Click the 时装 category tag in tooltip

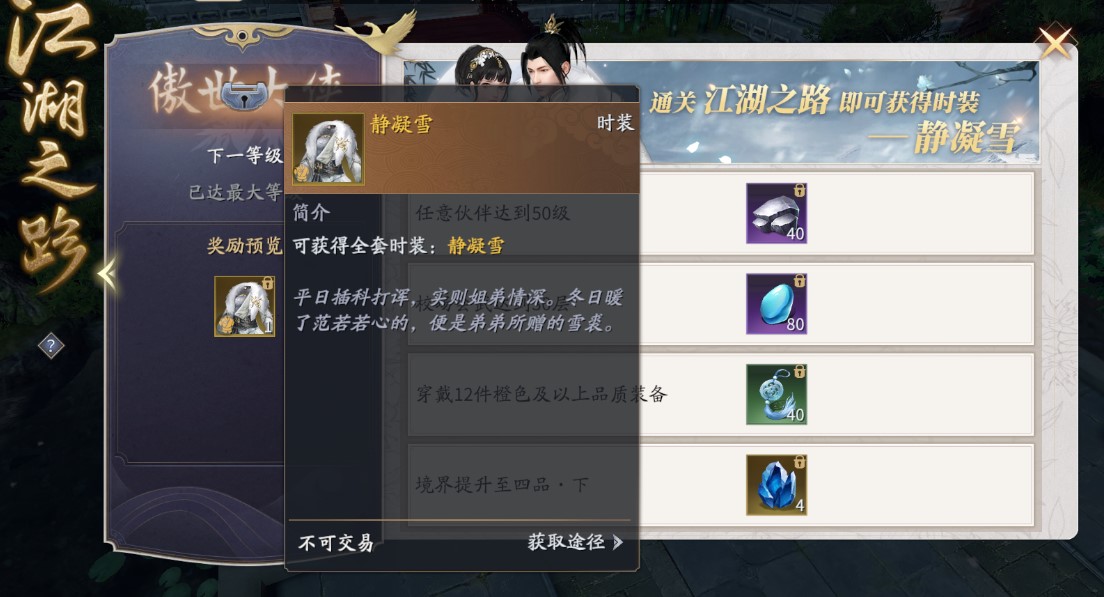[615, 123]
